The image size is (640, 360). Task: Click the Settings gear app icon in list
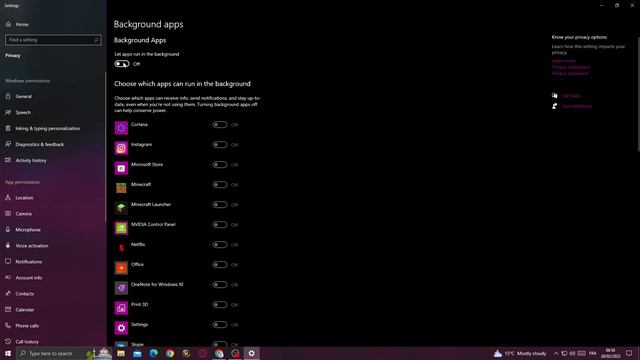(121, 328)
